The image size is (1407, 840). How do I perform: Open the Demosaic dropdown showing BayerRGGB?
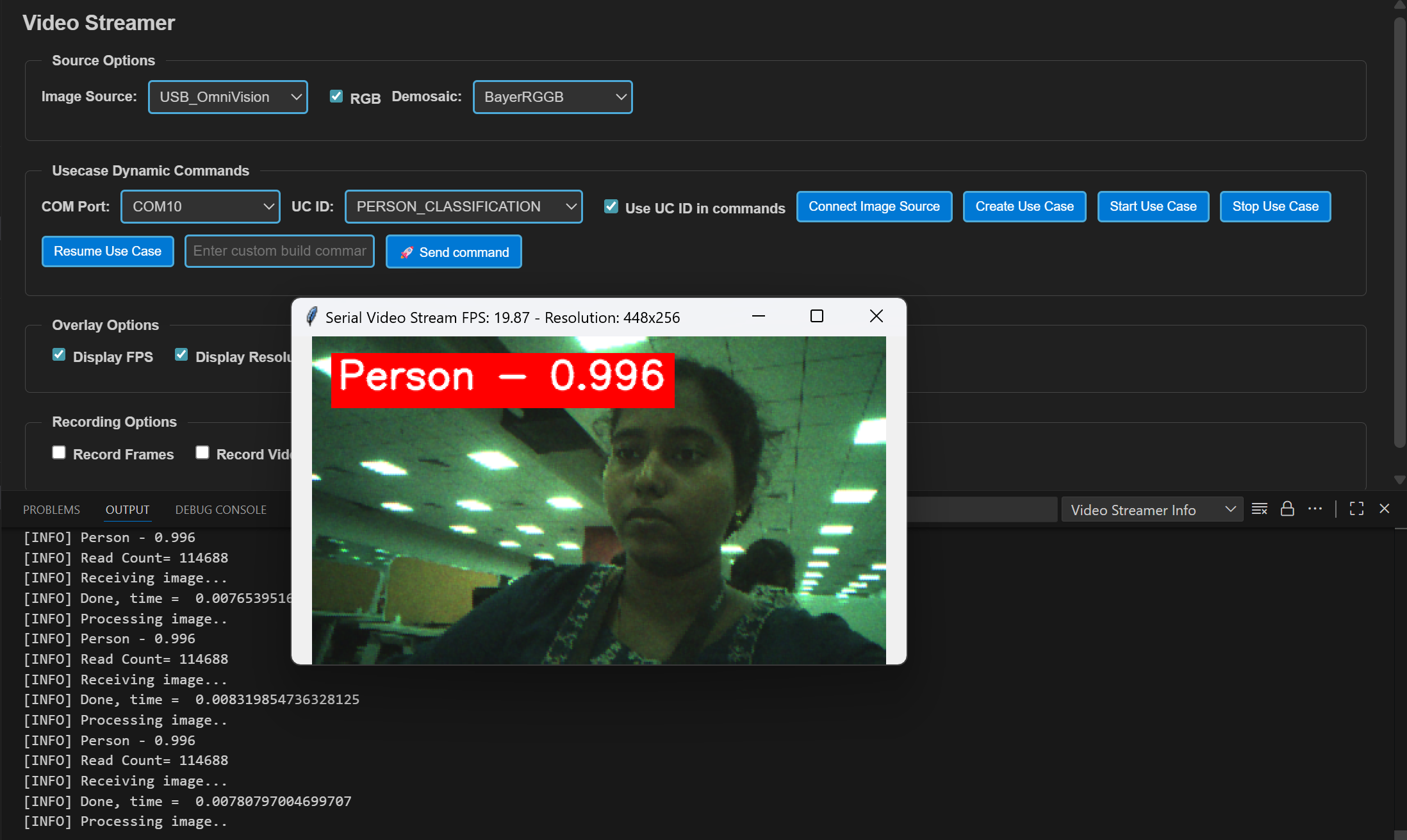(552, 97)
